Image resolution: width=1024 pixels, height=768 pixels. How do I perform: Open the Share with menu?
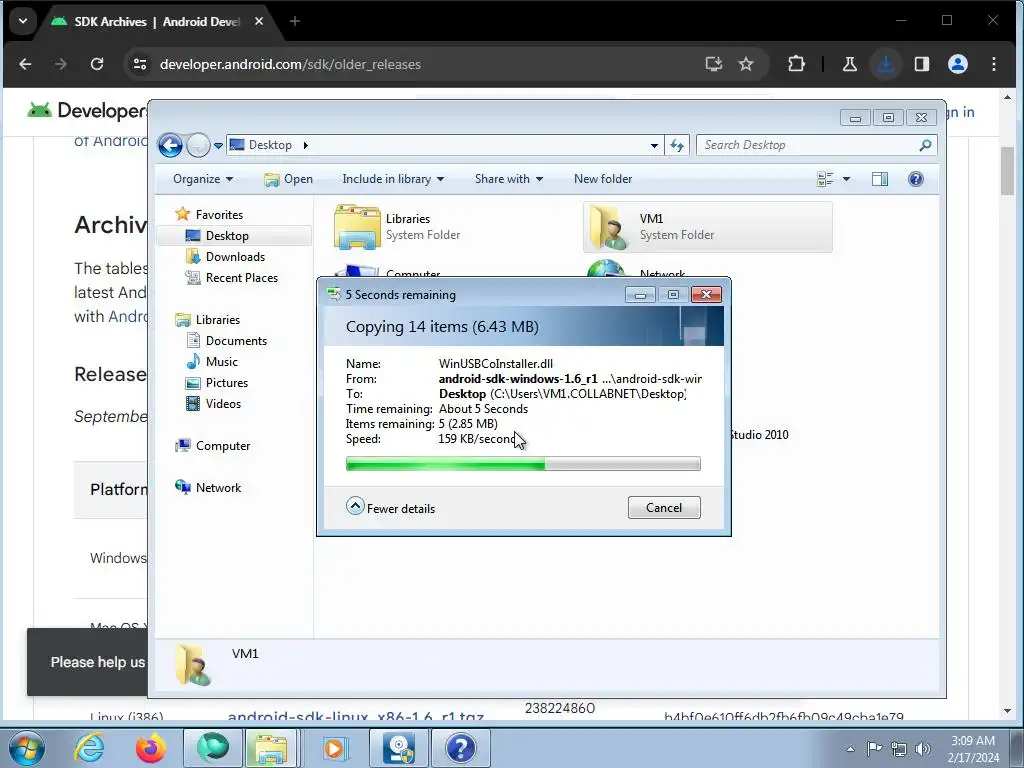508,179
